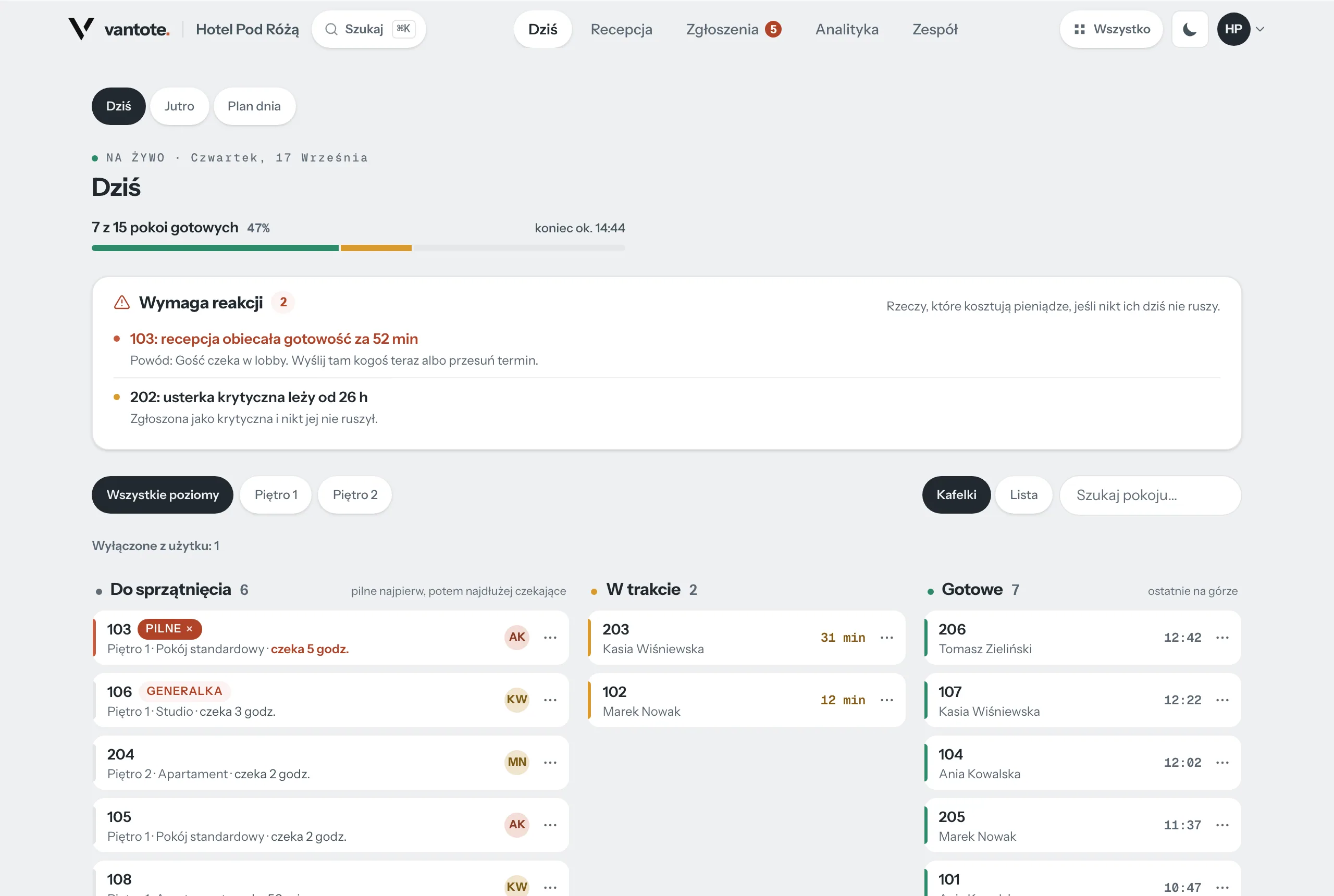Screen dimensions: 1334x896
Task: Switch view to Lista
Action: pyautogui.click(x=1023, y=495)
